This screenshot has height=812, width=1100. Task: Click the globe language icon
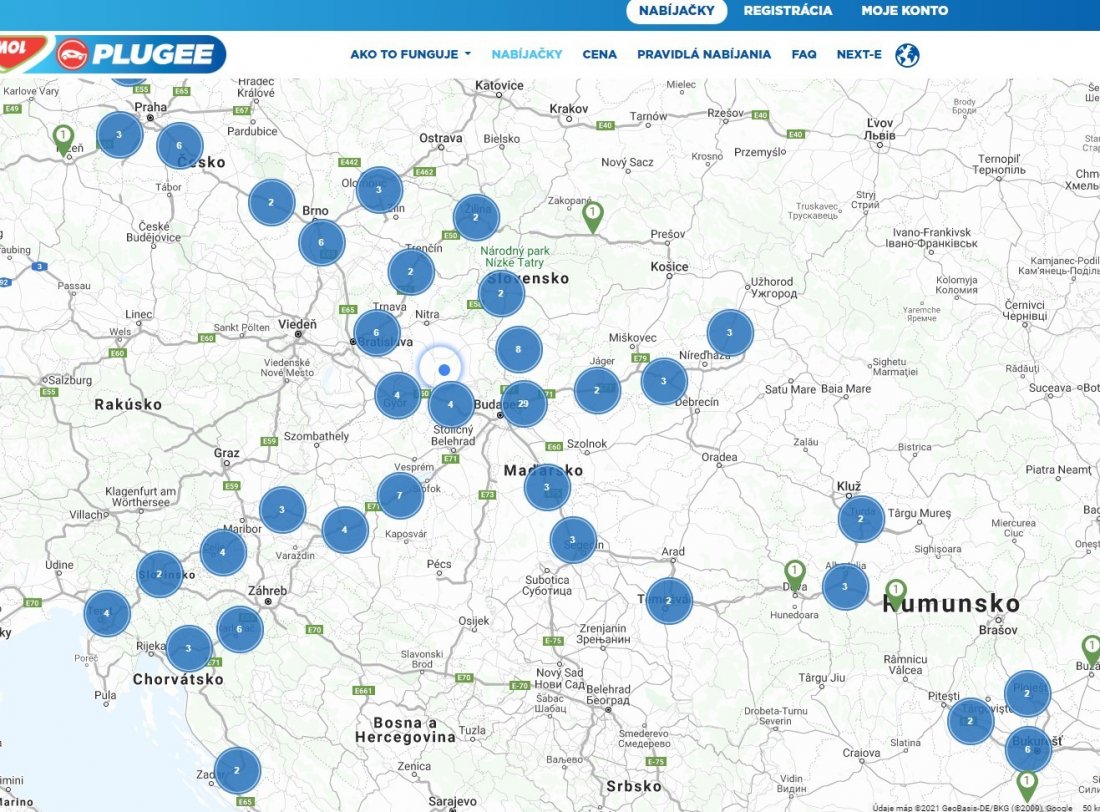click(907, 55)
